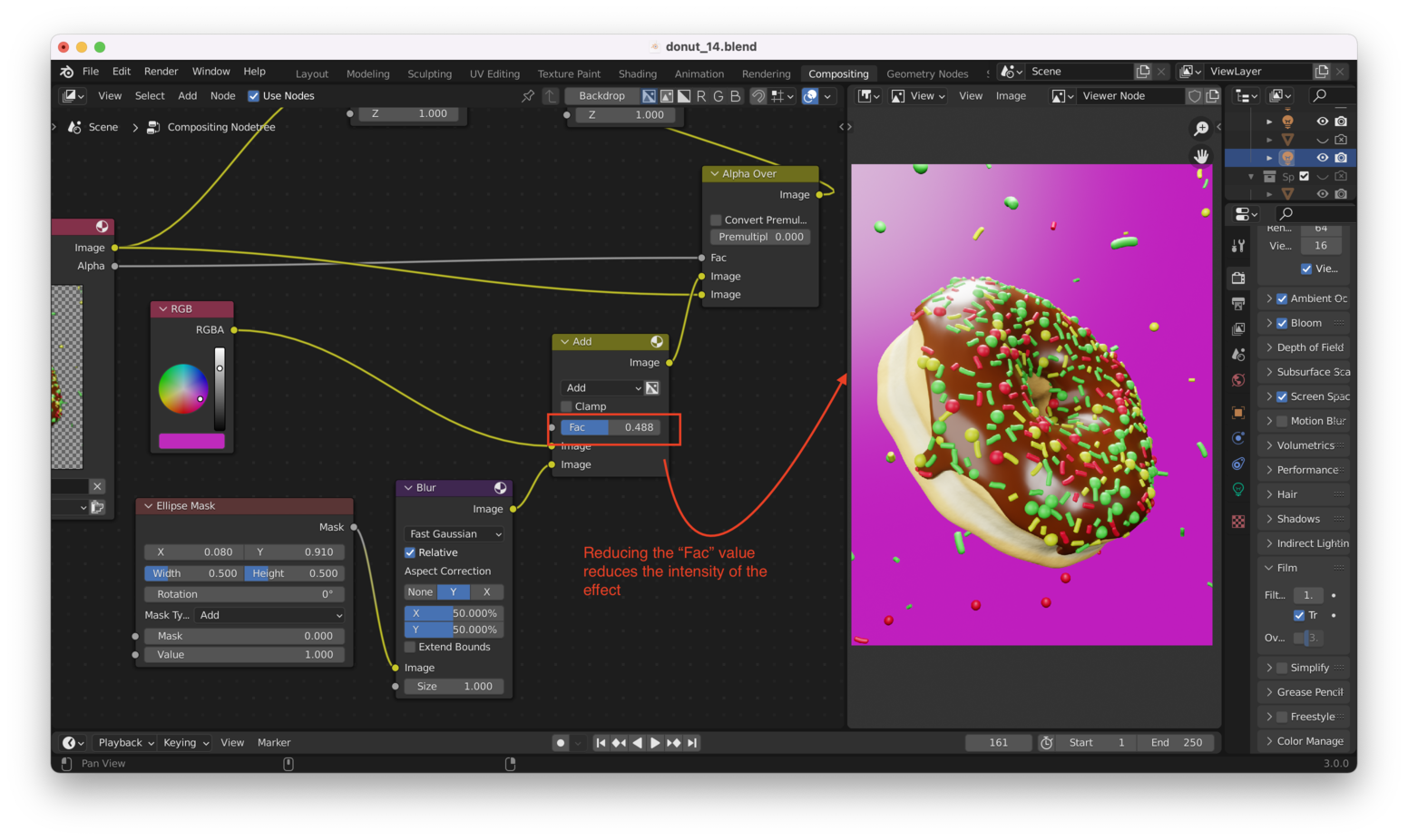The height and width of the screenshot is (840, 1408).
Task: Click the Backdrop button
Action: [601, 96]
